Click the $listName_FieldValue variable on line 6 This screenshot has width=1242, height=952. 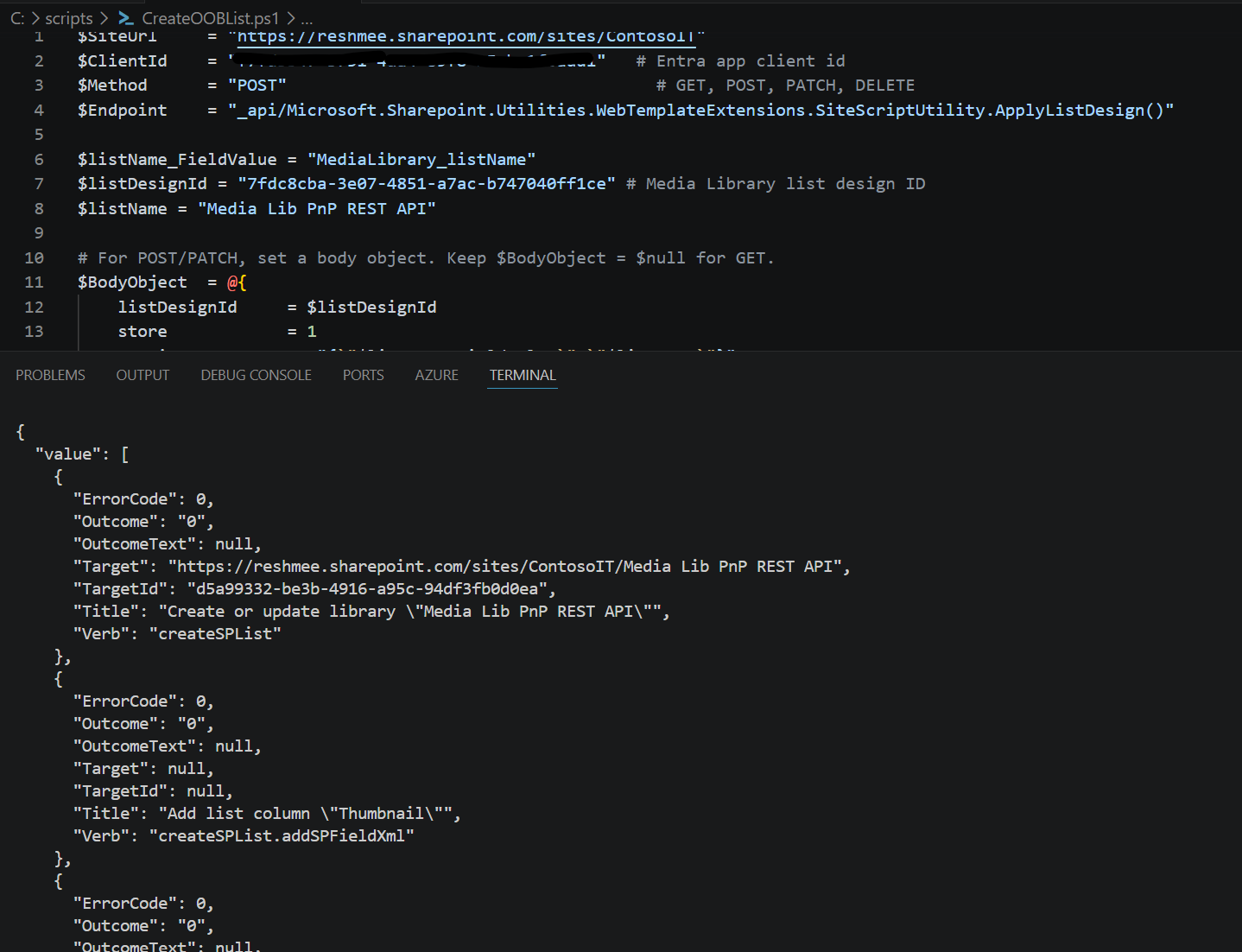[177, 160]
